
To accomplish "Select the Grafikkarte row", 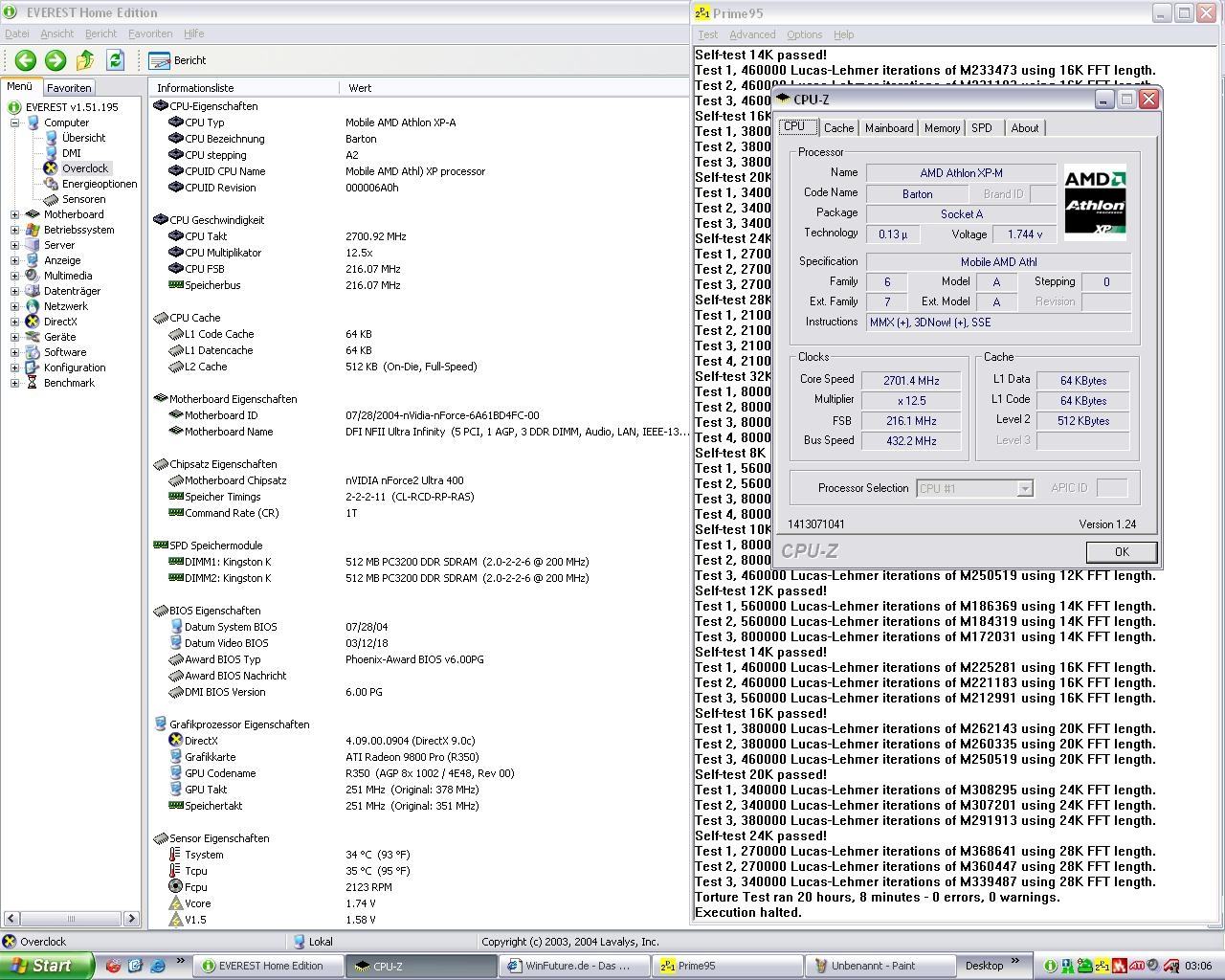I will (x=419, y=757).
